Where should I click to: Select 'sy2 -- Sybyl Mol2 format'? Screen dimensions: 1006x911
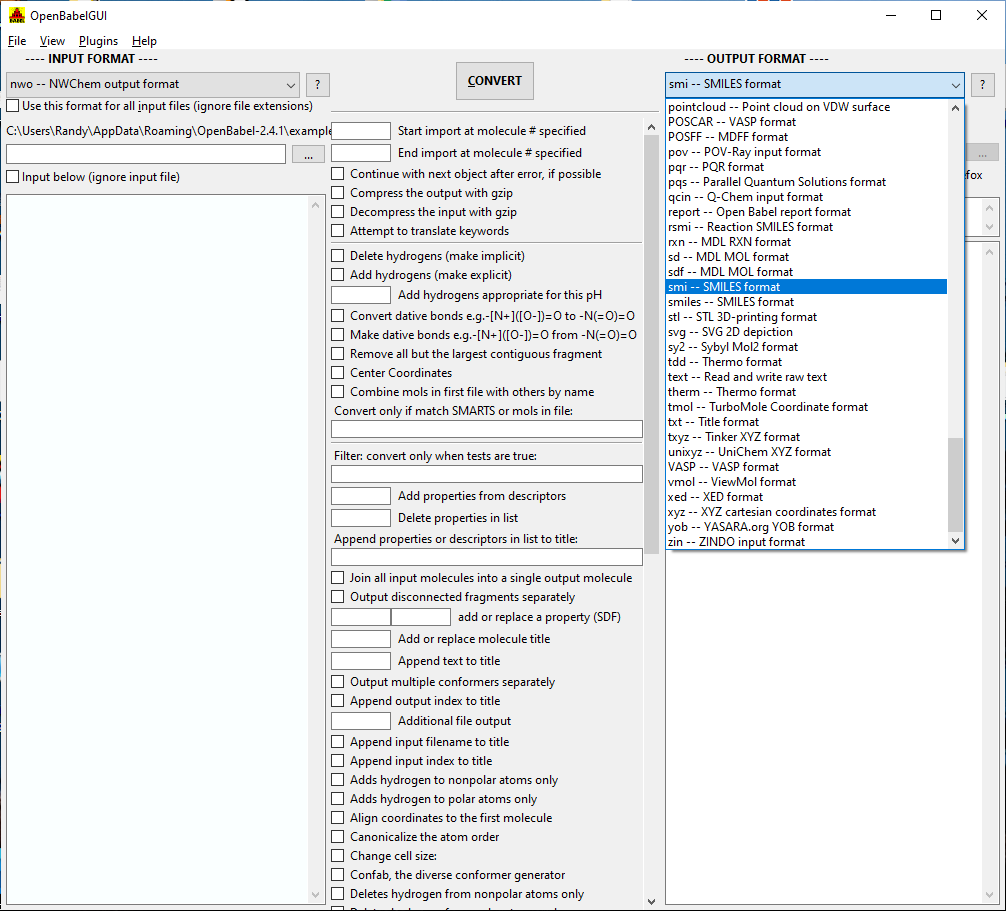tap(806, 347)
